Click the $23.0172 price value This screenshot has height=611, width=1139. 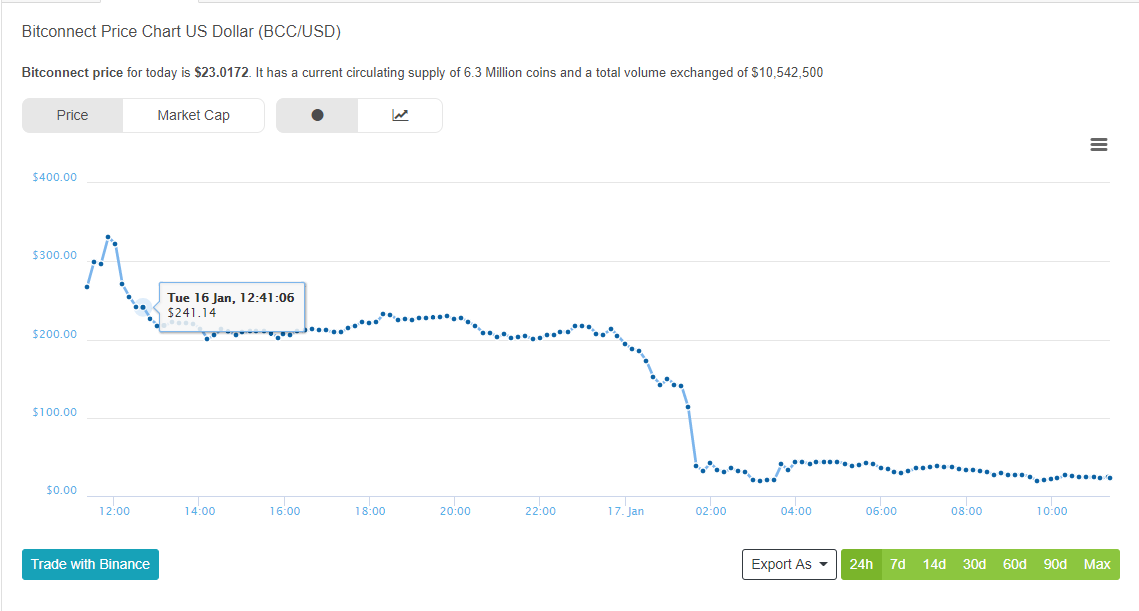pyautogui.click(x=222, y=73)
